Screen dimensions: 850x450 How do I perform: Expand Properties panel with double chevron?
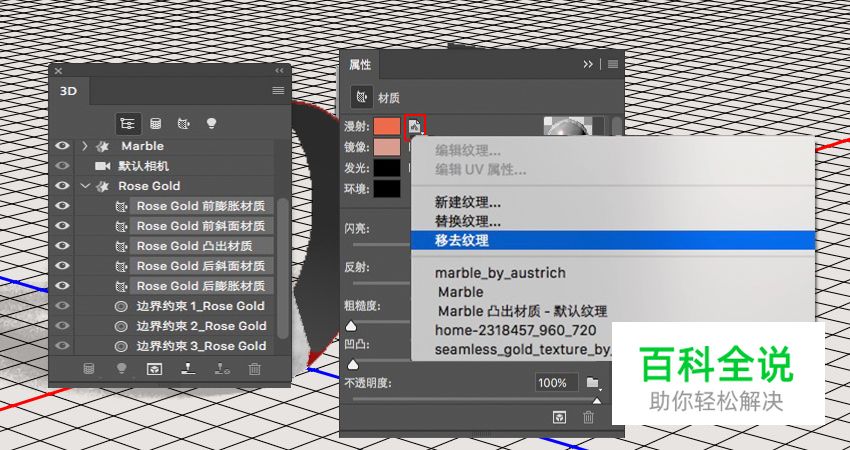pos(588,65)
